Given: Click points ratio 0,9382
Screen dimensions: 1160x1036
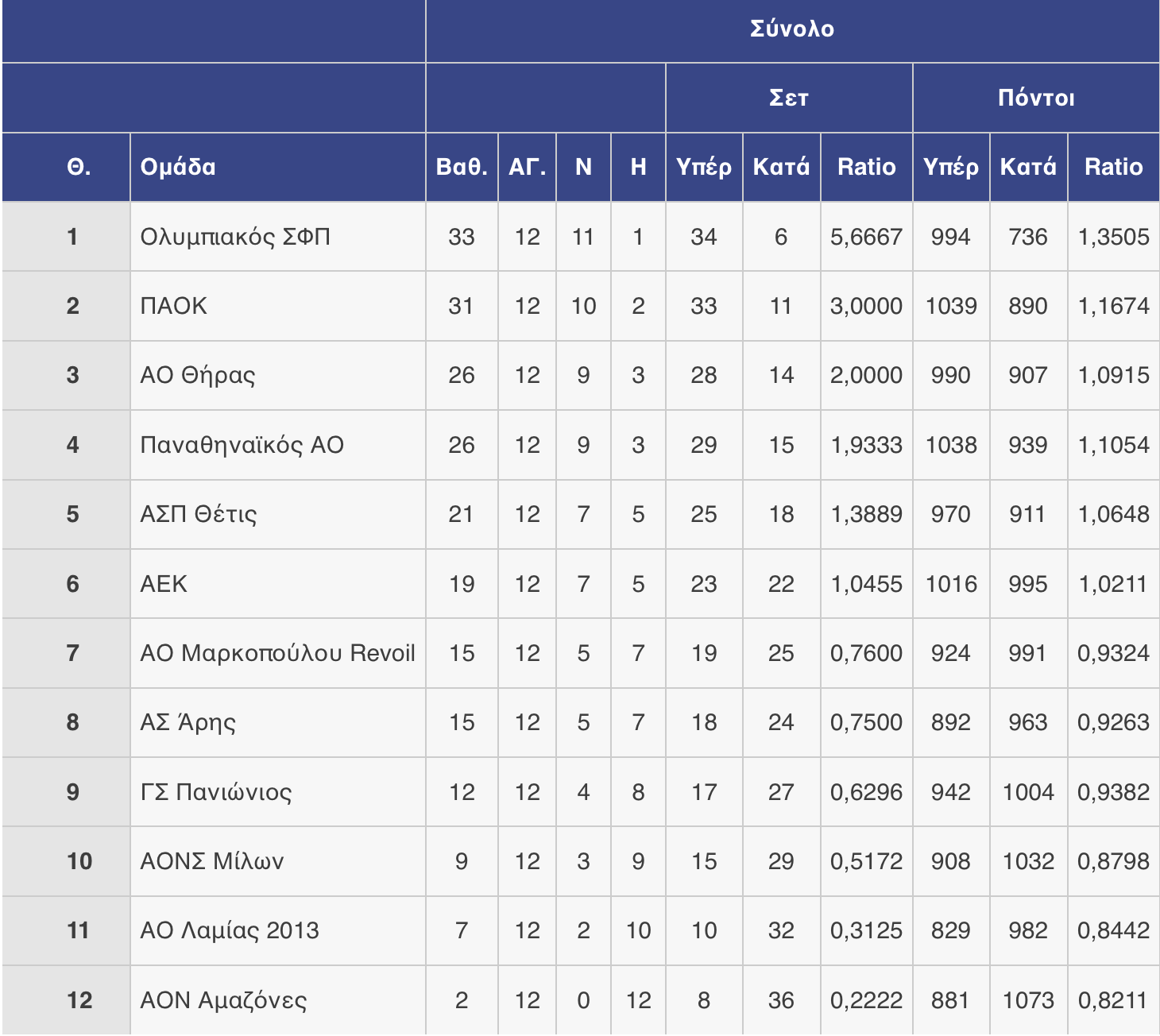Looking at the screenshot, I should pyautogui.click(x=1113, y=792).
